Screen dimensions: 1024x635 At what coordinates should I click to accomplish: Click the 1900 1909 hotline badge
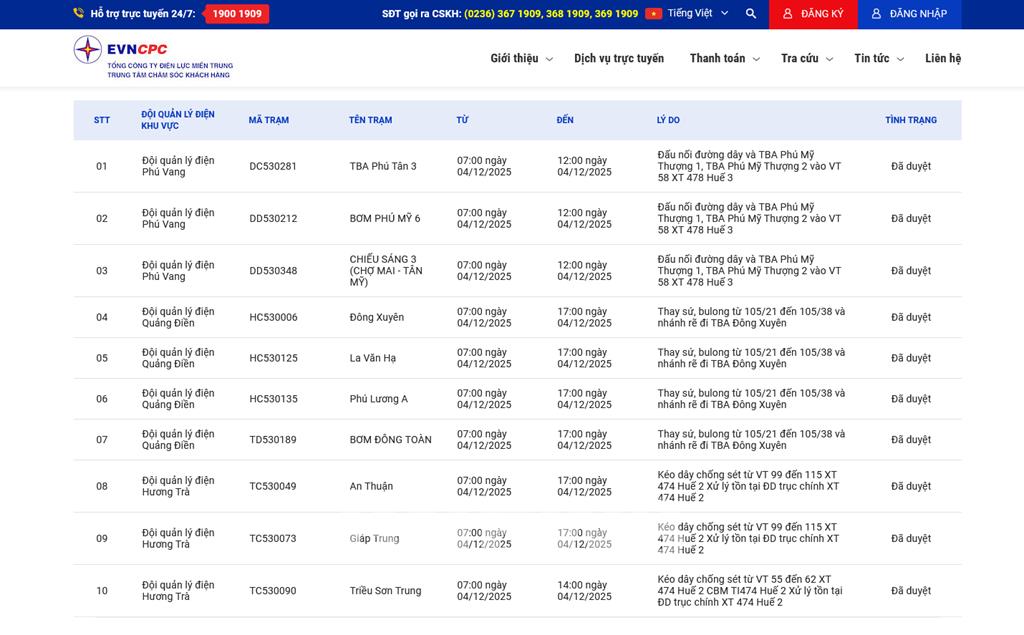pos(237,14)
